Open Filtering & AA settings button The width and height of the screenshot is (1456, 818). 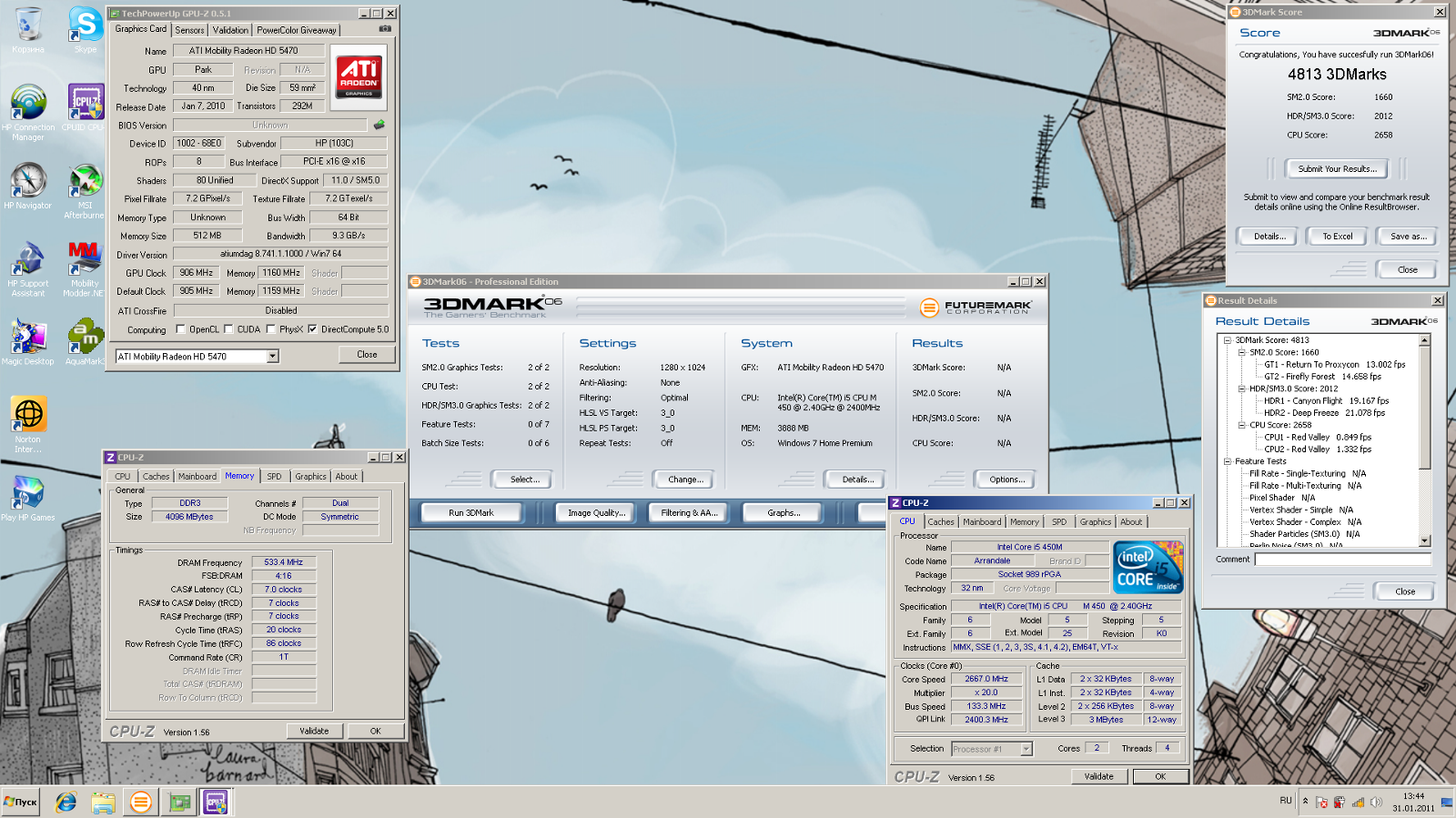tap(689, 513)
